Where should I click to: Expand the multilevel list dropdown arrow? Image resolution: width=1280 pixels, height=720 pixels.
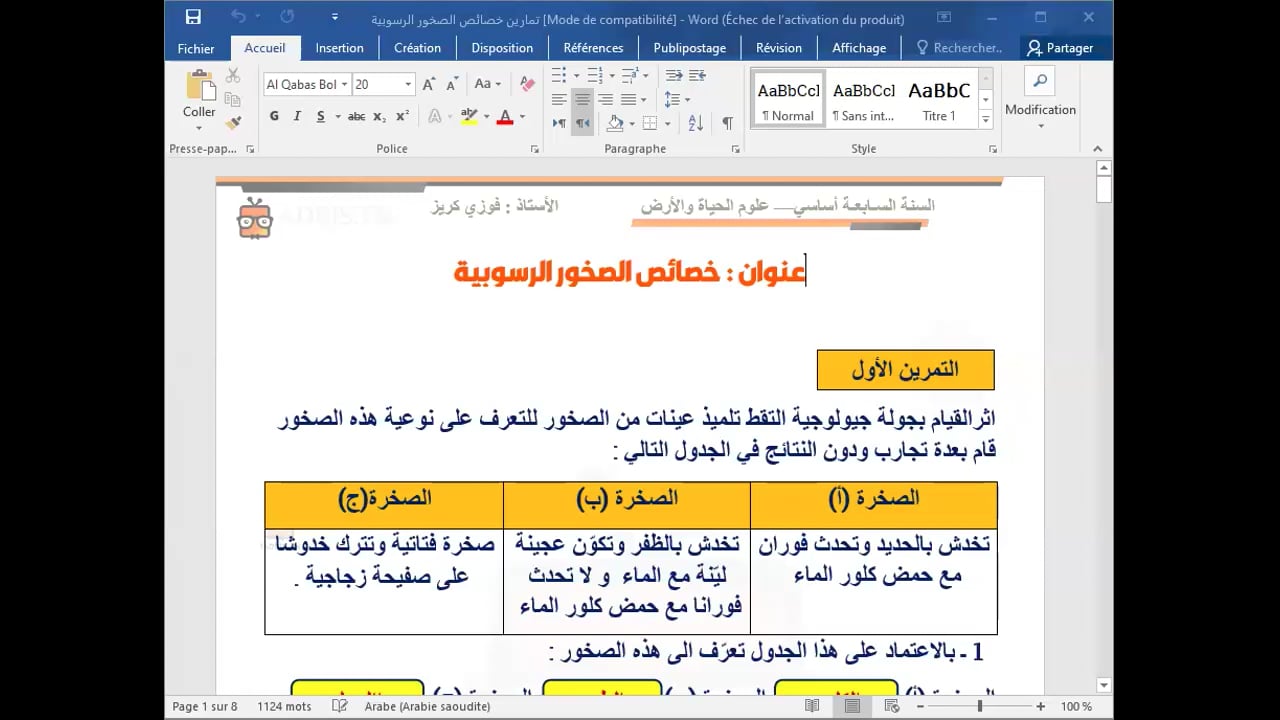[x=647, y=75]
